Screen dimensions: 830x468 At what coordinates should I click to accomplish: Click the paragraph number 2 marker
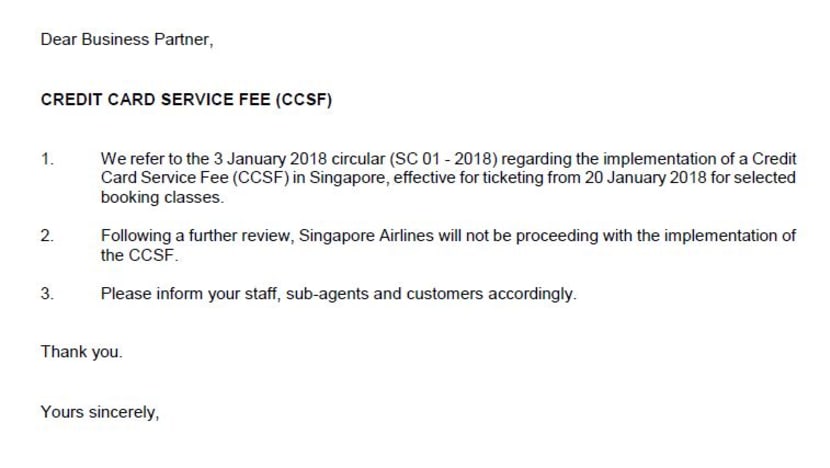tap(47, 236)
